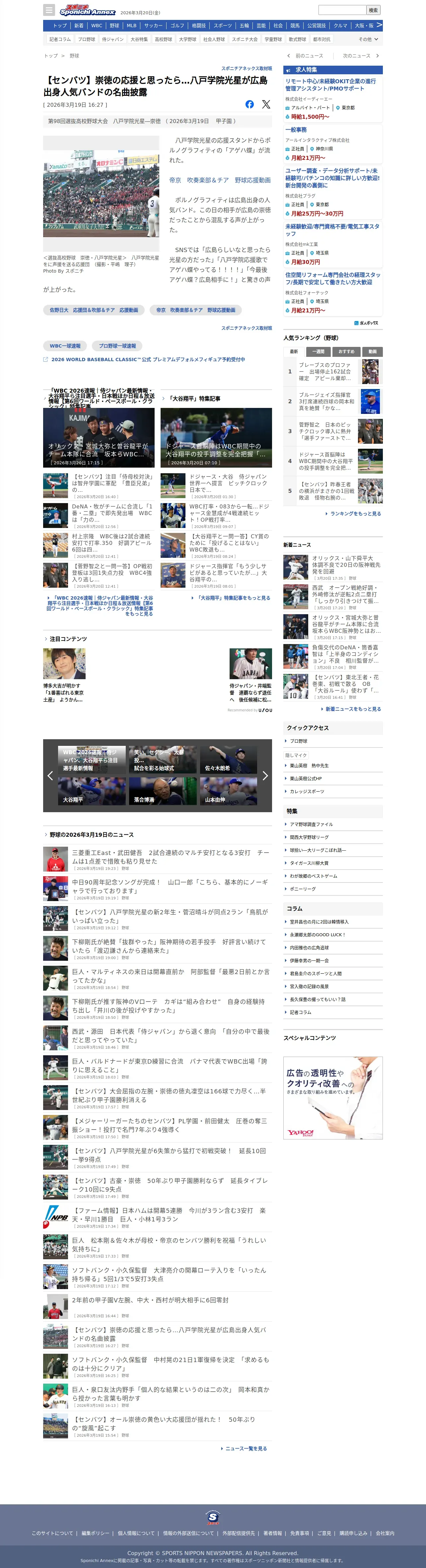Switch ranking to the おすすめ tab
426x1568 pixels.
coord(346,351)
